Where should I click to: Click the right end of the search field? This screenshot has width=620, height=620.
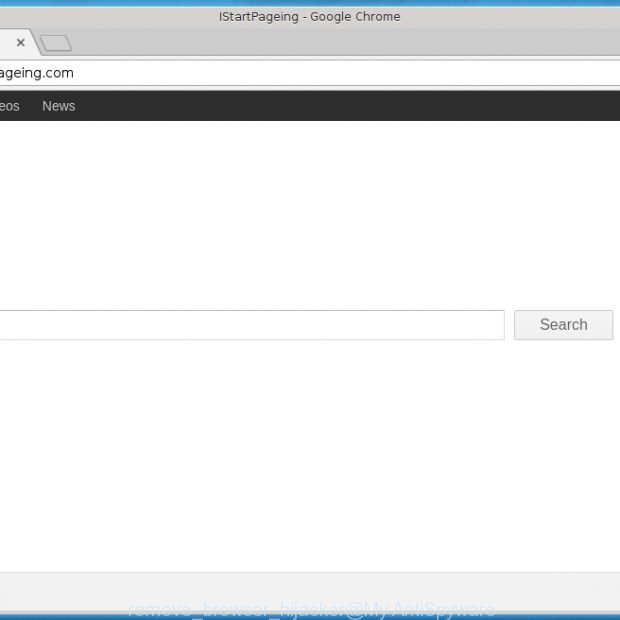click(490, 325)
